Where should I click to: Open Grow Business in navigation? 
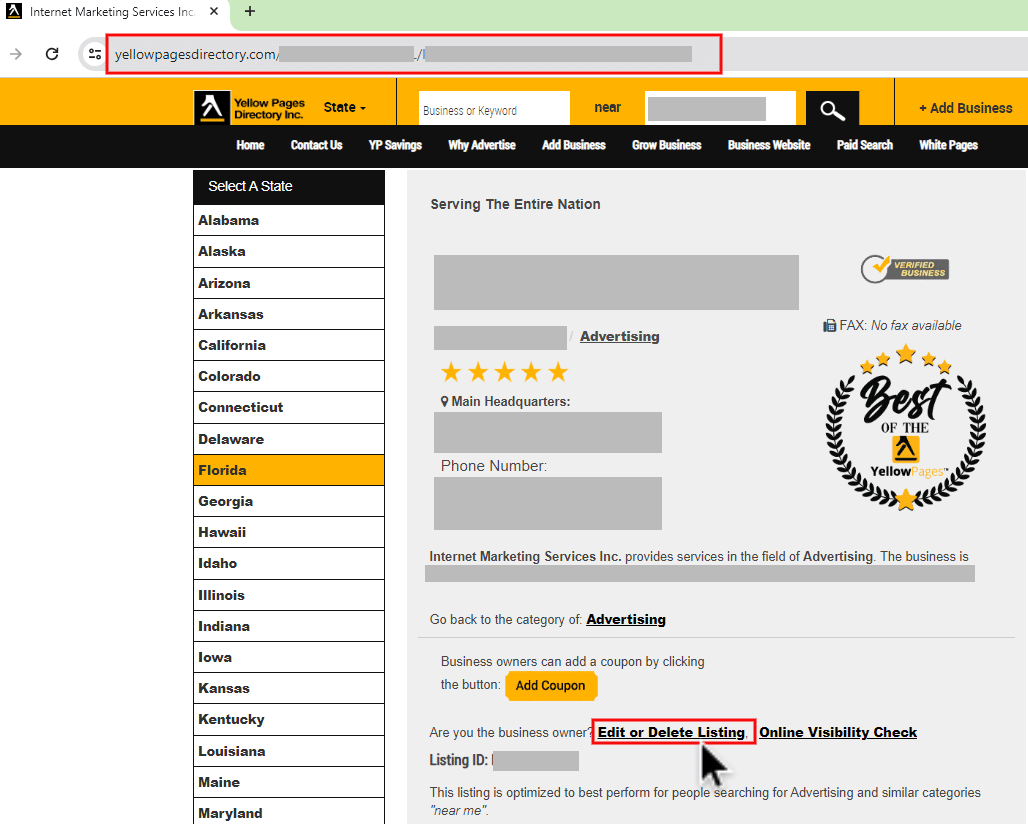[667, 145]
